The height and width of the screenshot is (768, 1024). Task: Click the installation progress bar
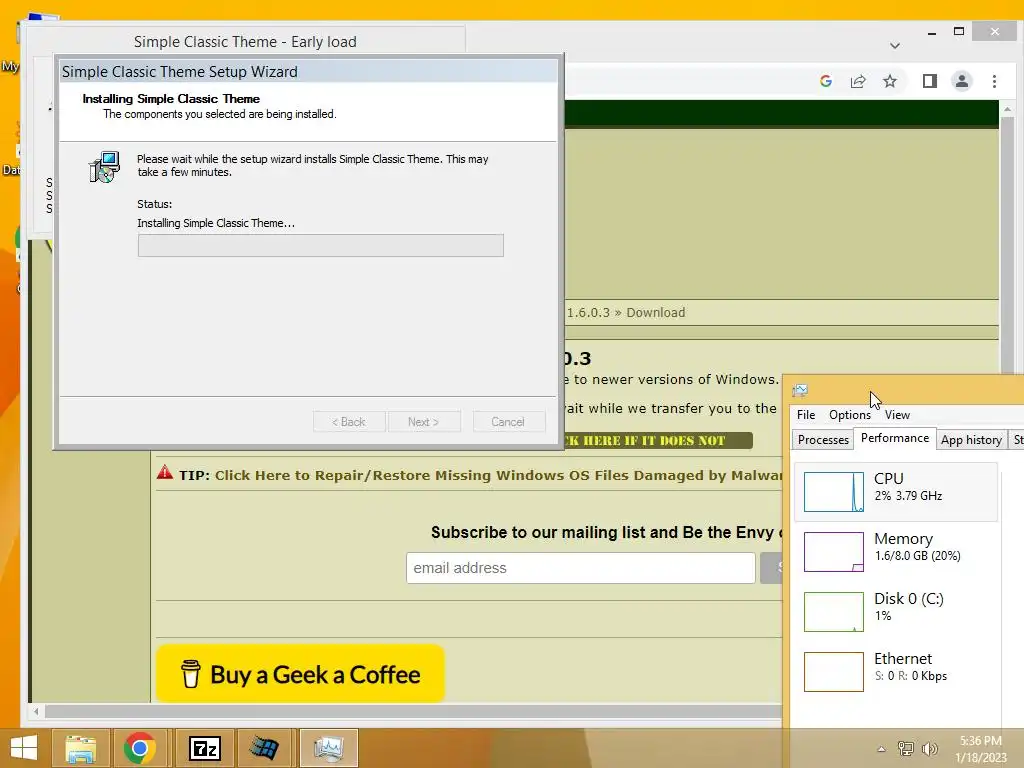point(321,246)
